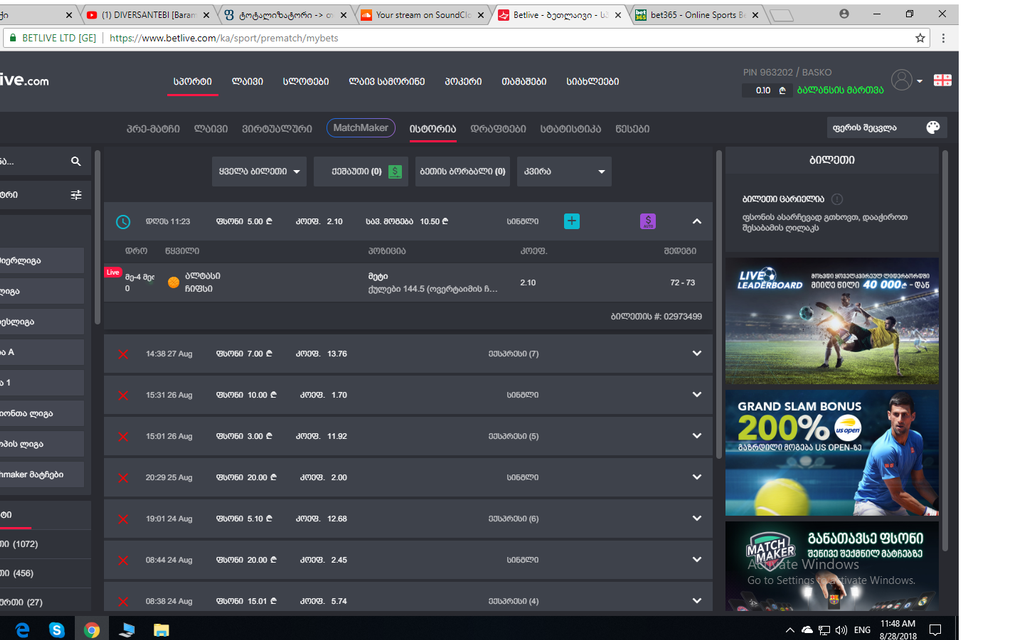Click the ბალანსის მართვა link

pos(840,90)
